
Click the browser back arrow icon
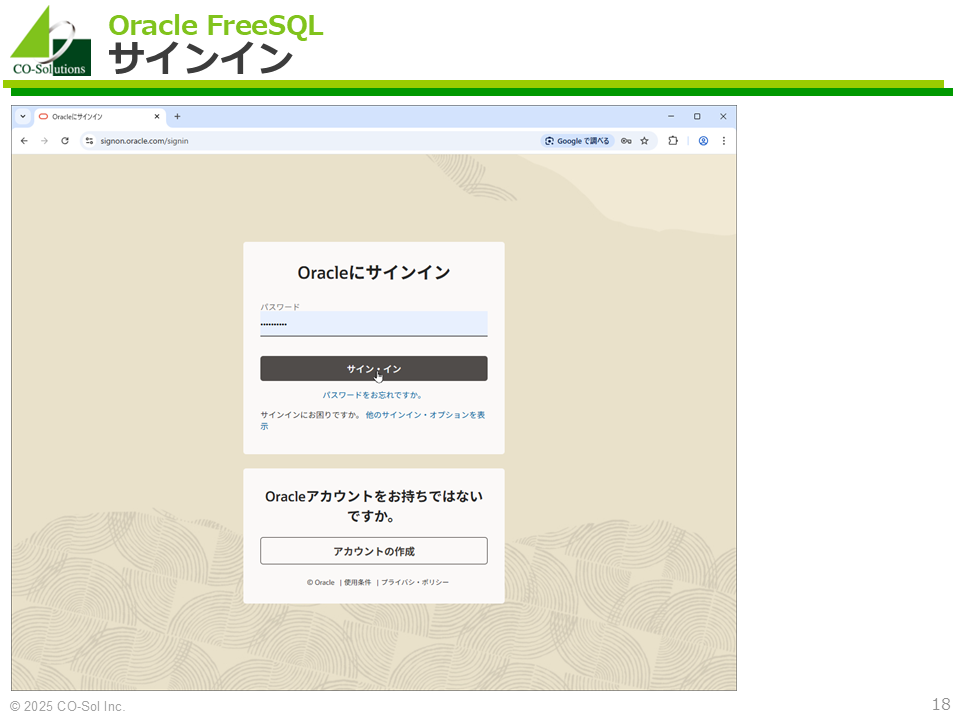pos(24,141)
